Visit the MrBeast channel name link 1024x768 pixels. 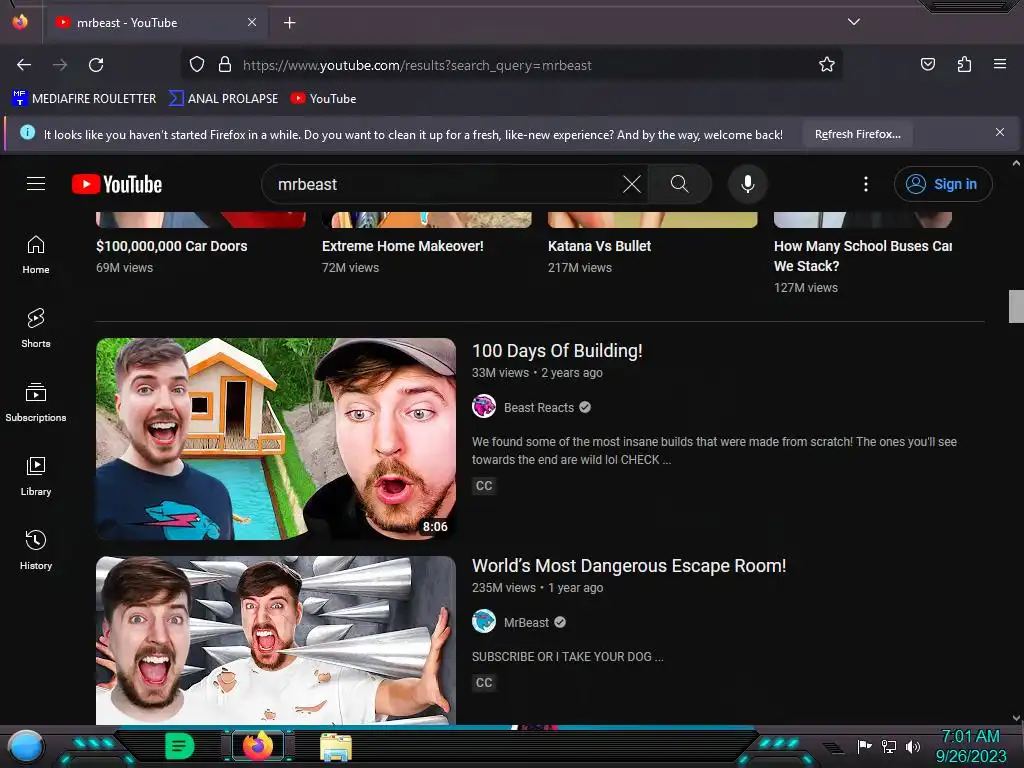tap(526, 622)
